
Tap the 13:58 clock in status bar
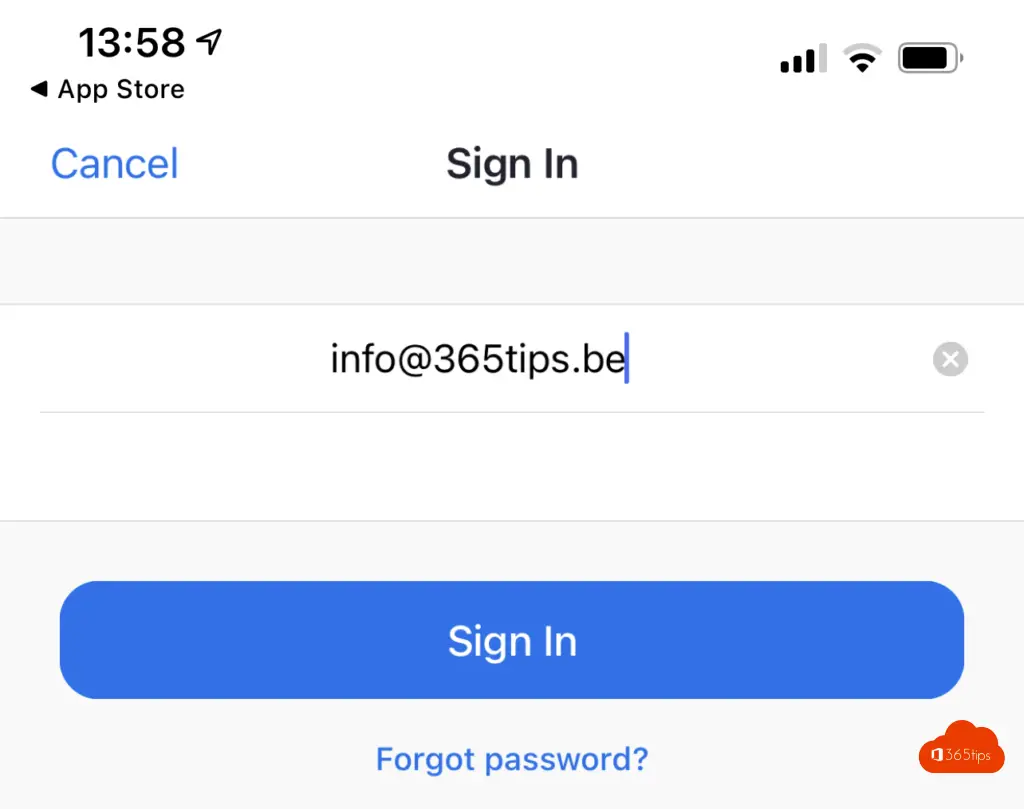coord(132,42)
